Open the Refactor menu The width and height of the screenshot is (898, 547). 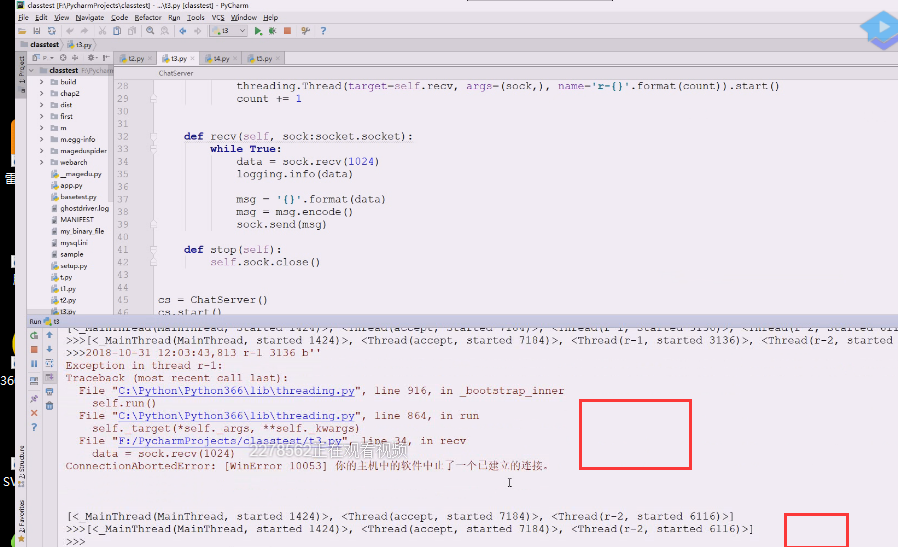(x=148, y=18)
